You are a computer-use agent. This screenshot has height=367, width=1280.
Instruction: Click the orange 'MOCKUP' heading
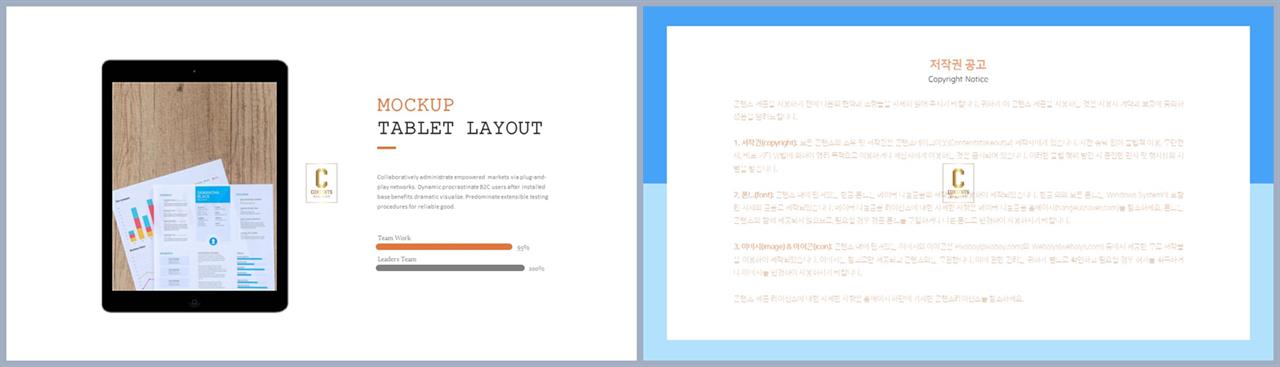tap(415, 105)
